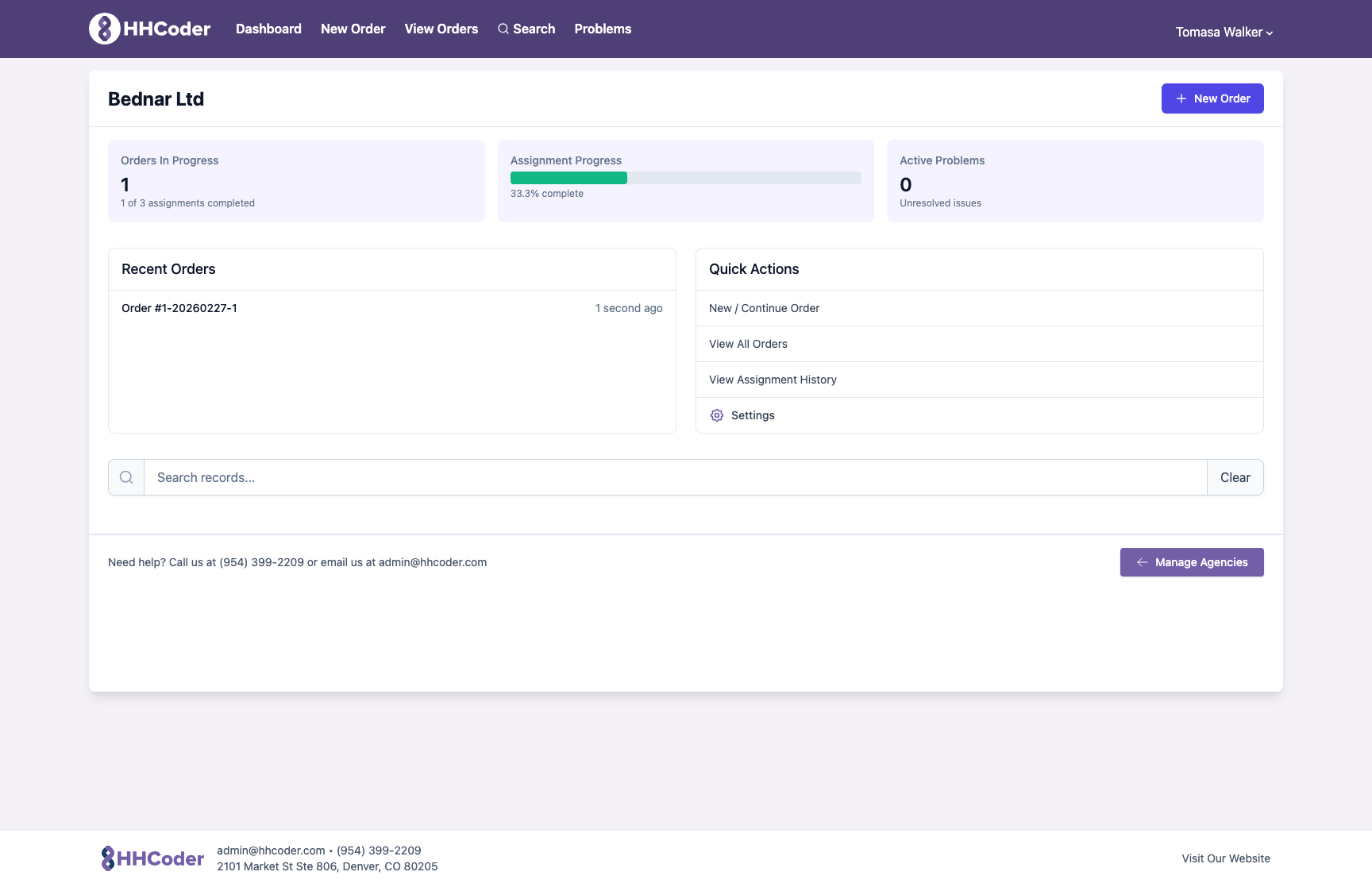1372x887 pixels.
Task: Click the search icon inside the Search menu item
Action: 503,29
